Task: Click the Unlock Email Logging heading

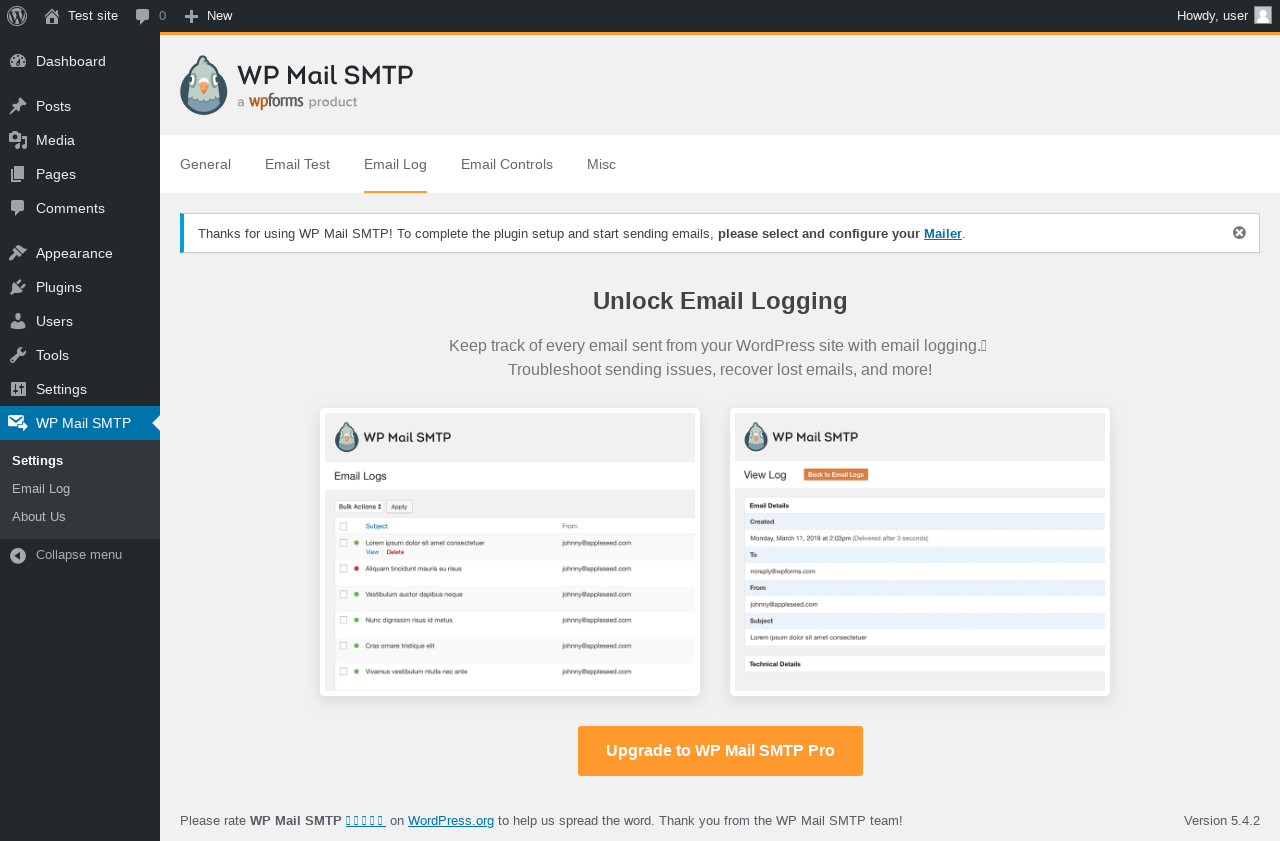Action: point(720,301)
